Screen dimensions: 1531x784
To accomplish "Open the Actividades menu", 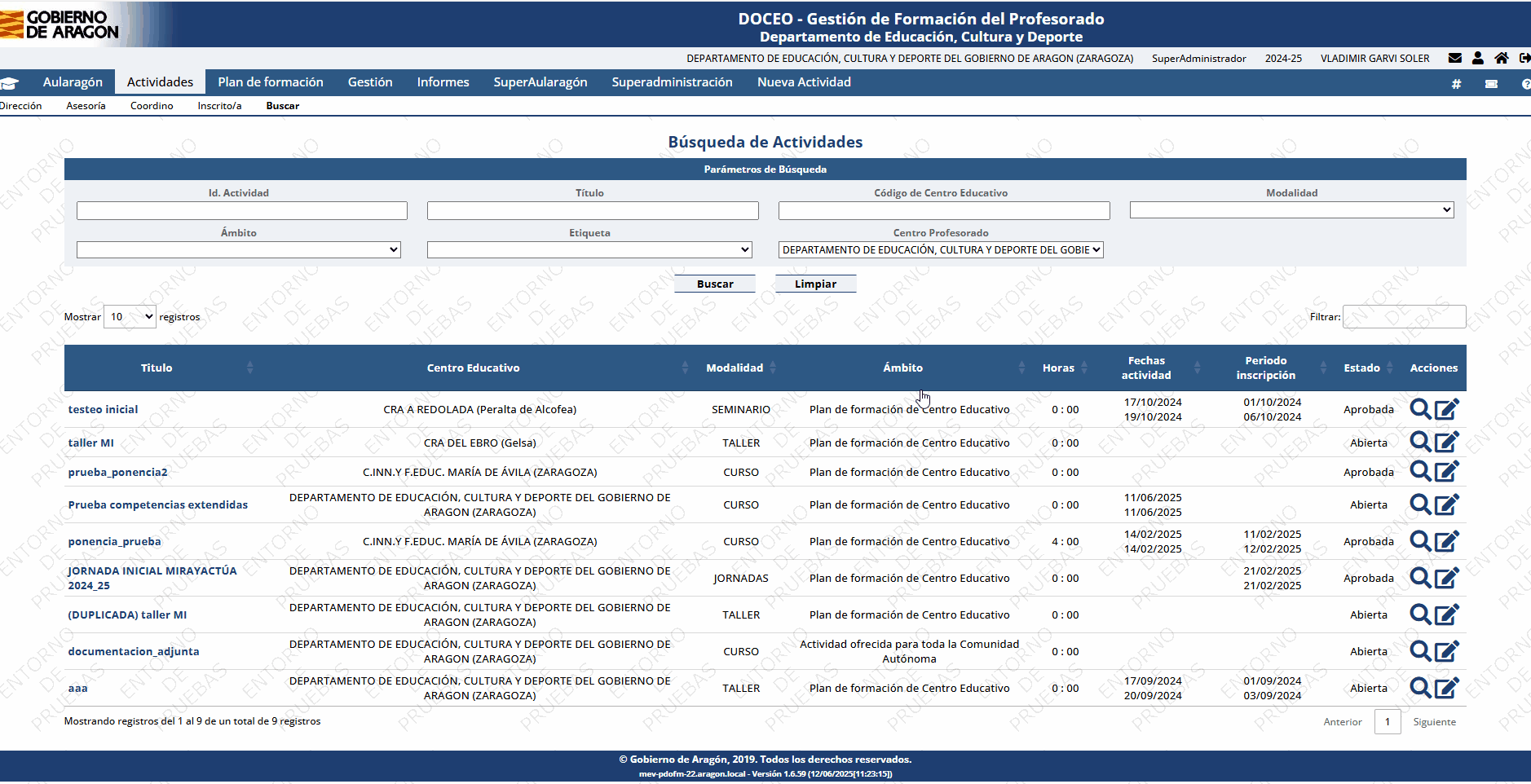I will click(160, 82).
